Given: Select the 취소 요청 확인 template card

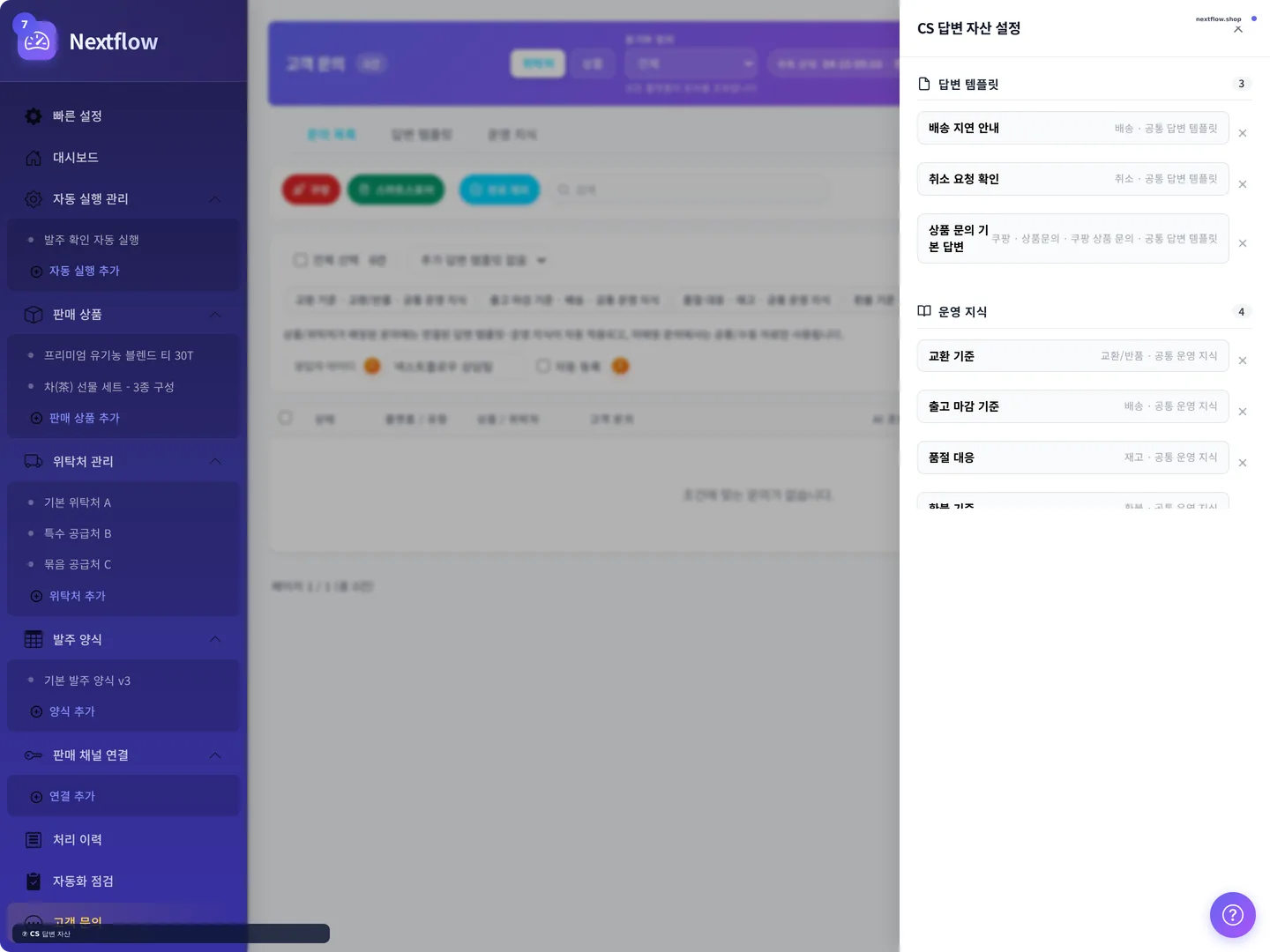Looking at the screenshot, I should pos(1072,179).
